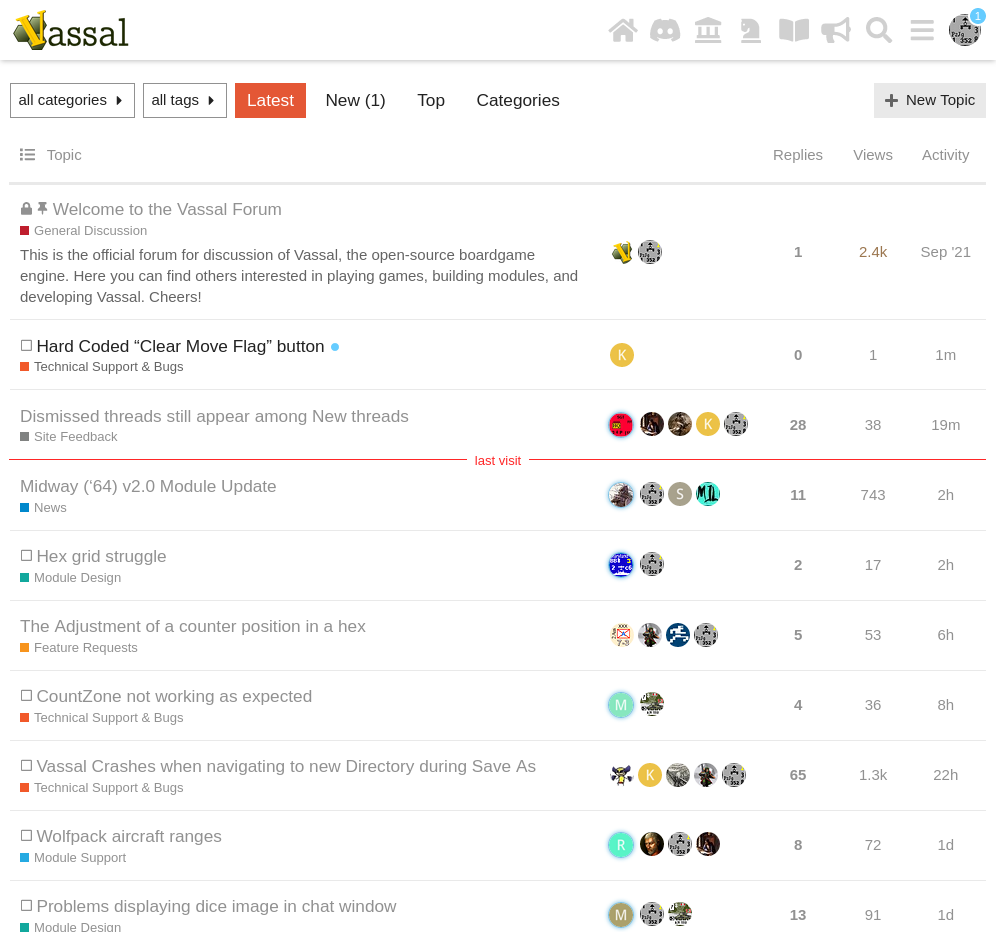Click the home icon in header
Viewport: 996px width, 932px height.
coord(623,30)
